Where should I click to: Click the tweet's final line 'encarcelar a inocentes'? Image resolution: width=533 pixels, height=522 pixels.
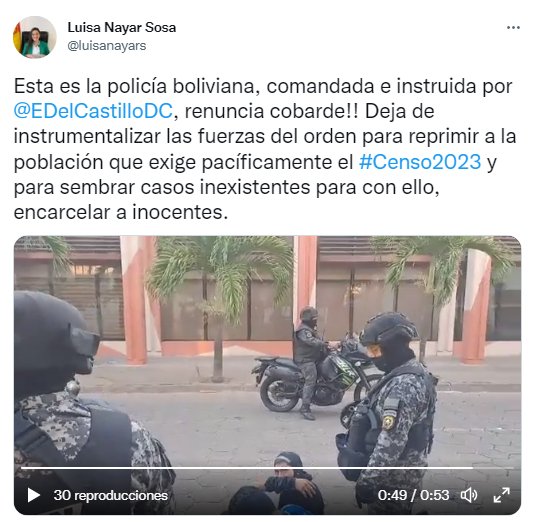(x=121, y=212)
